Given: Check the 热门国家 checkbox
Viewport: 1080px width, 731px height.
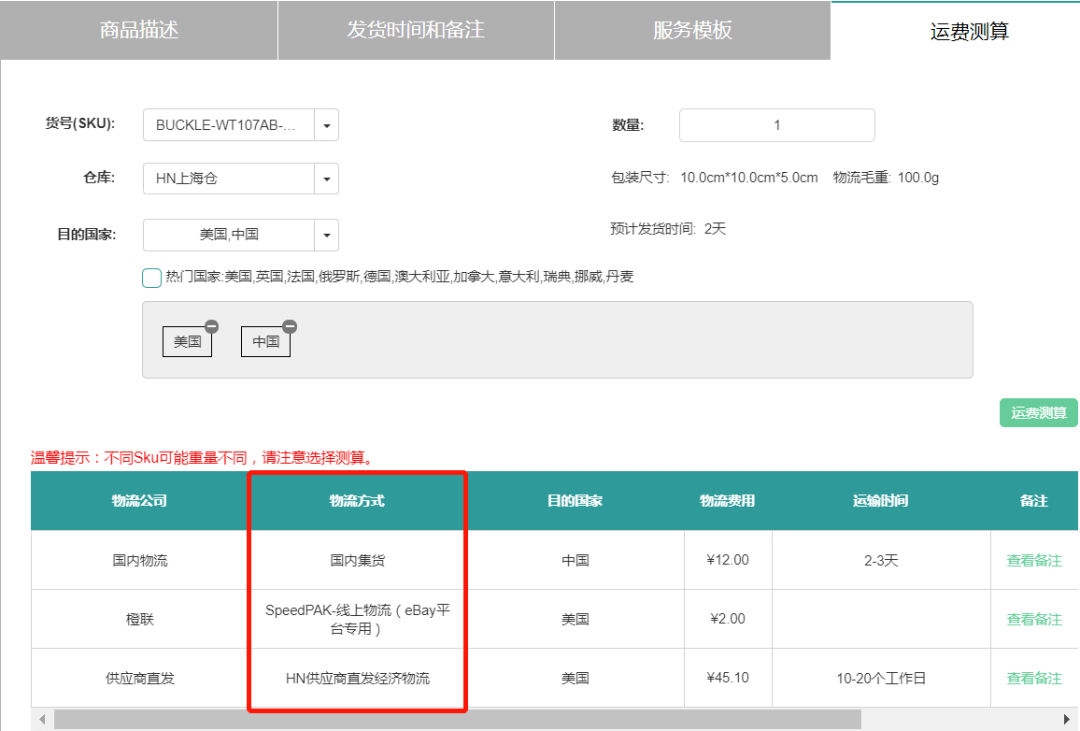Looking at the screenshot, I should pos(152,278).
